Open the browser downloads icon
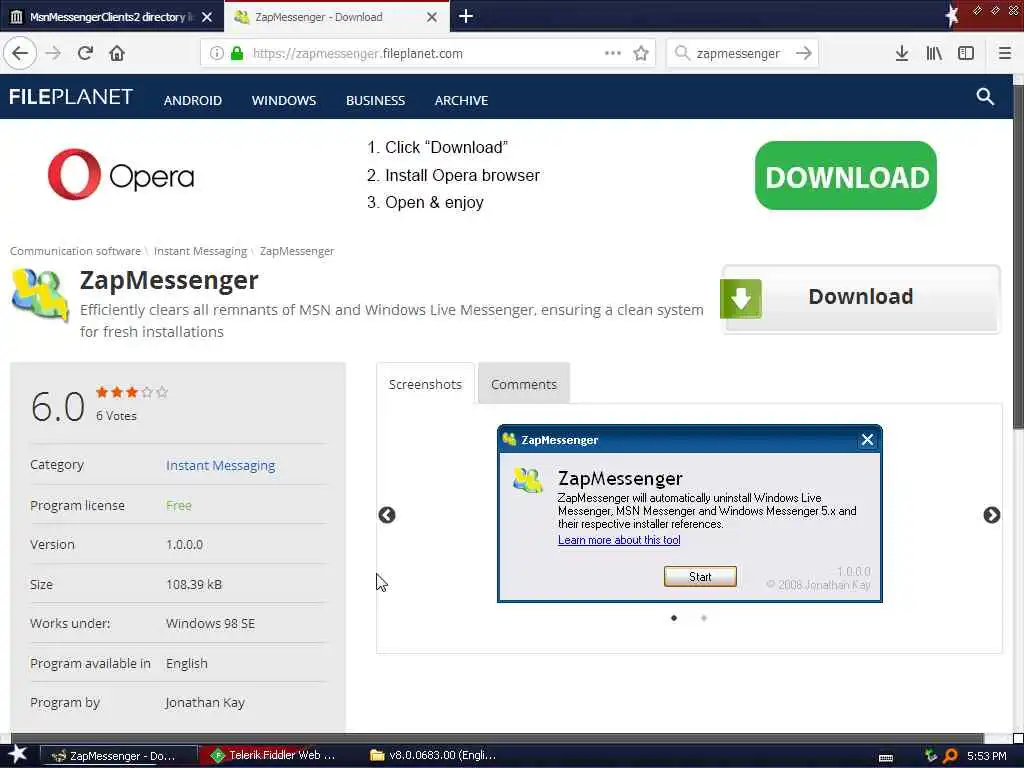 pos(901,53)
